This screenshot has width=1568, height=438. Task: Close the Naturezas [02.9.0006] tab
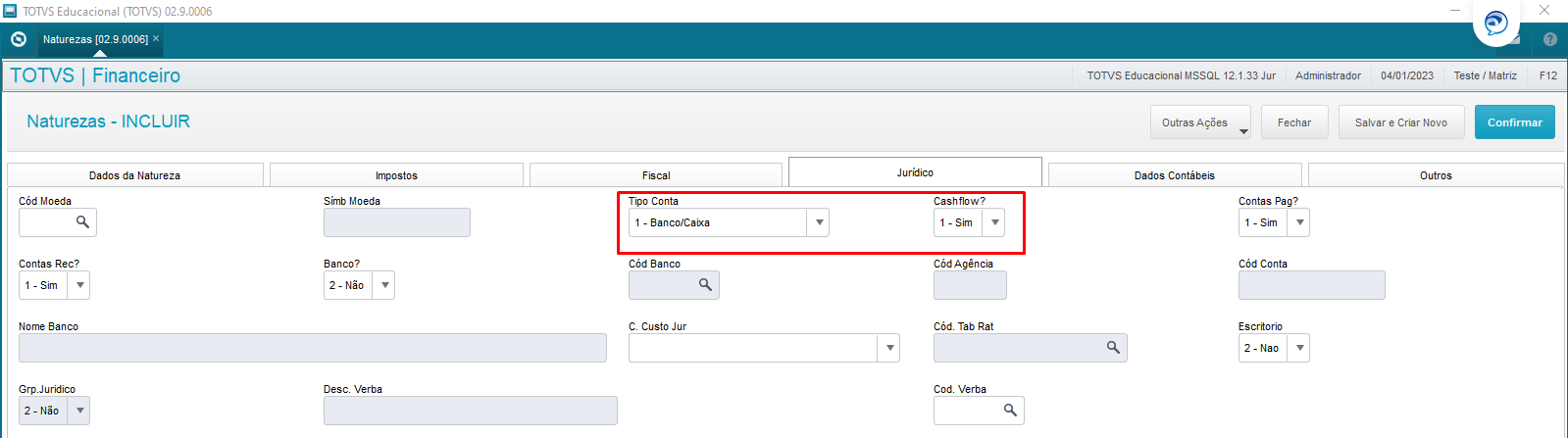click(x=156, y=38)
